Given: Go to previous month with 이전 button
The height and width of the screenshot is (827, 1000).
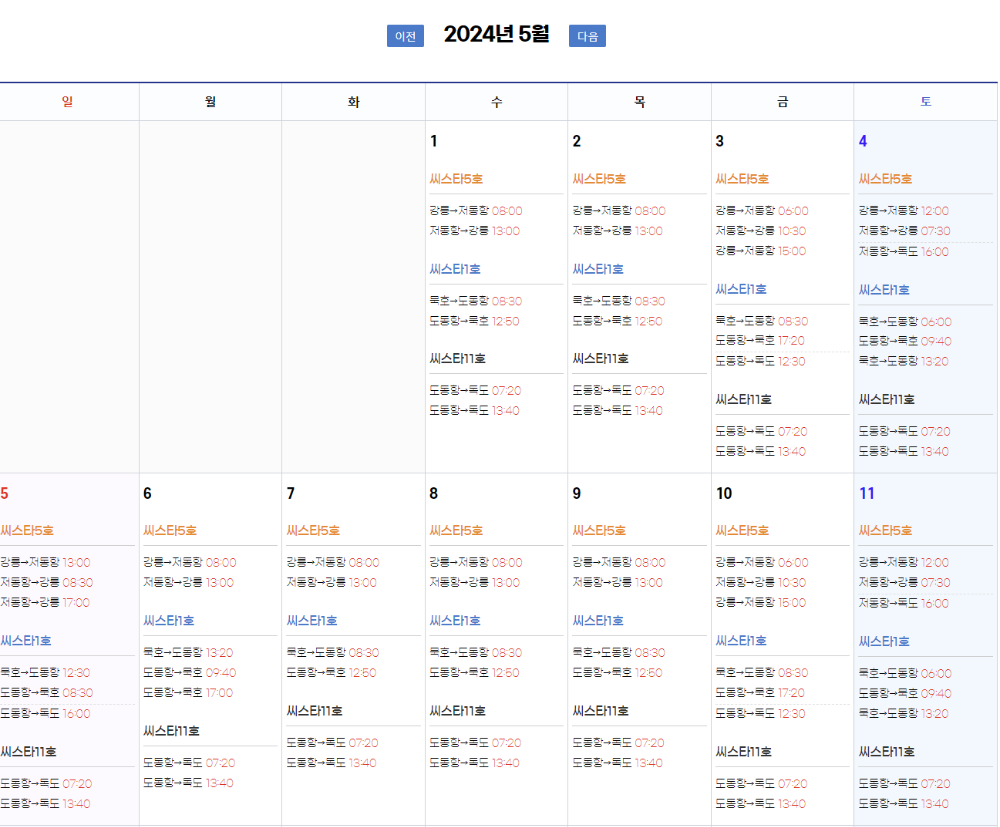Looking at the screenshot, I should coord(405,36).
